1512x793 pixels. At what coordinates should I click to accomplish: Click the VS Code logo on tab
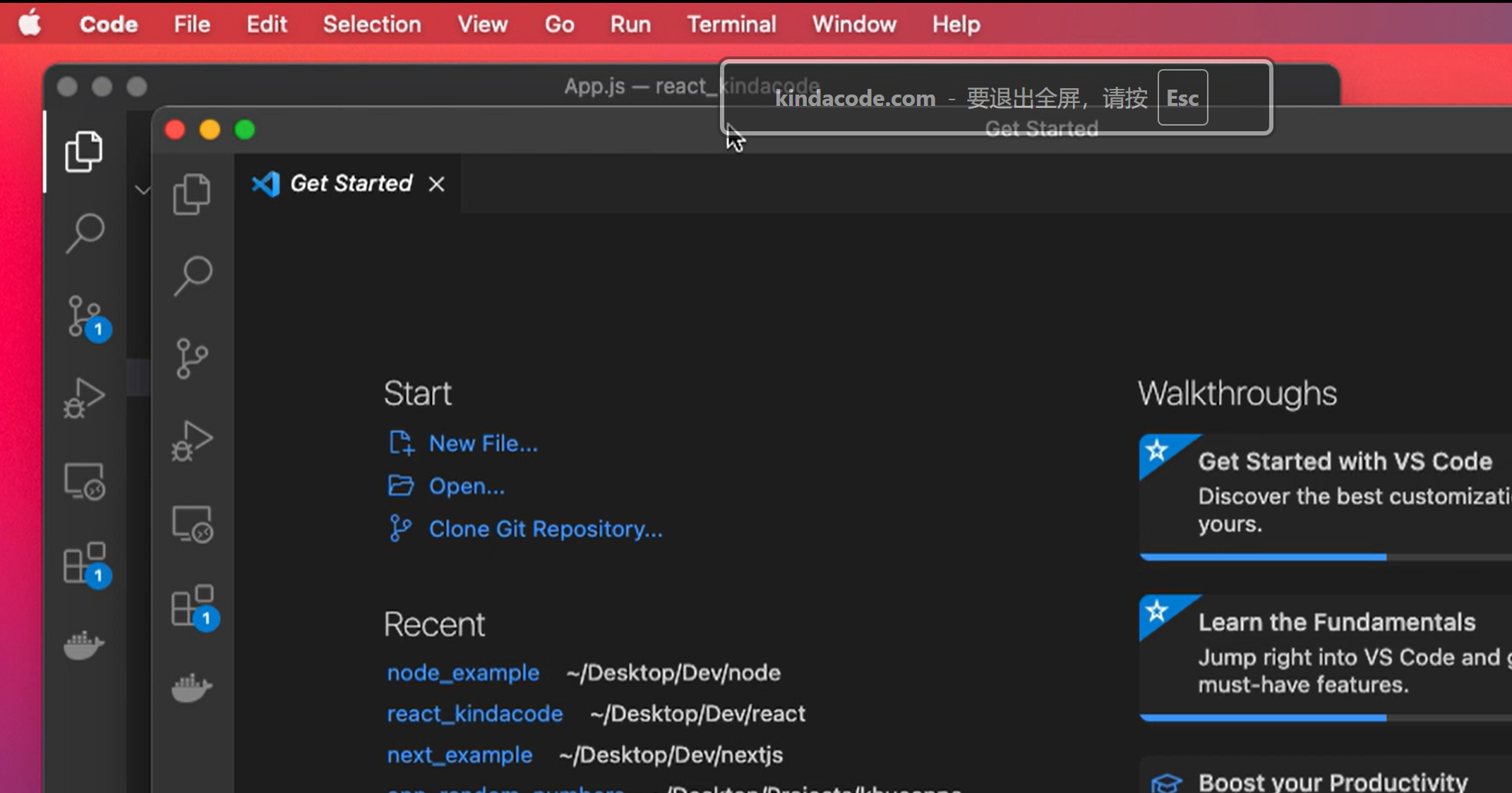pyautogui.click(x=266, y=184)
